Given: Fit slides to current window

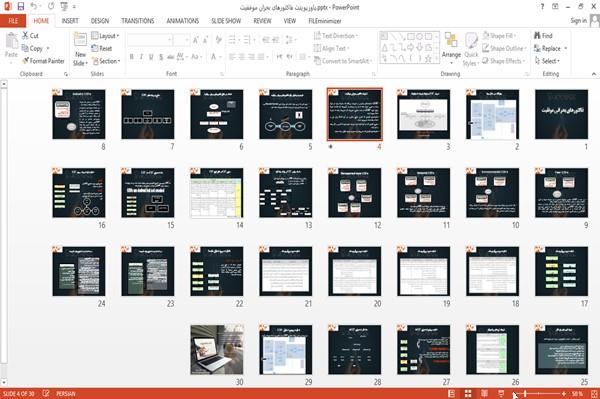Looking at the screenshot, I should pos(594,394).
